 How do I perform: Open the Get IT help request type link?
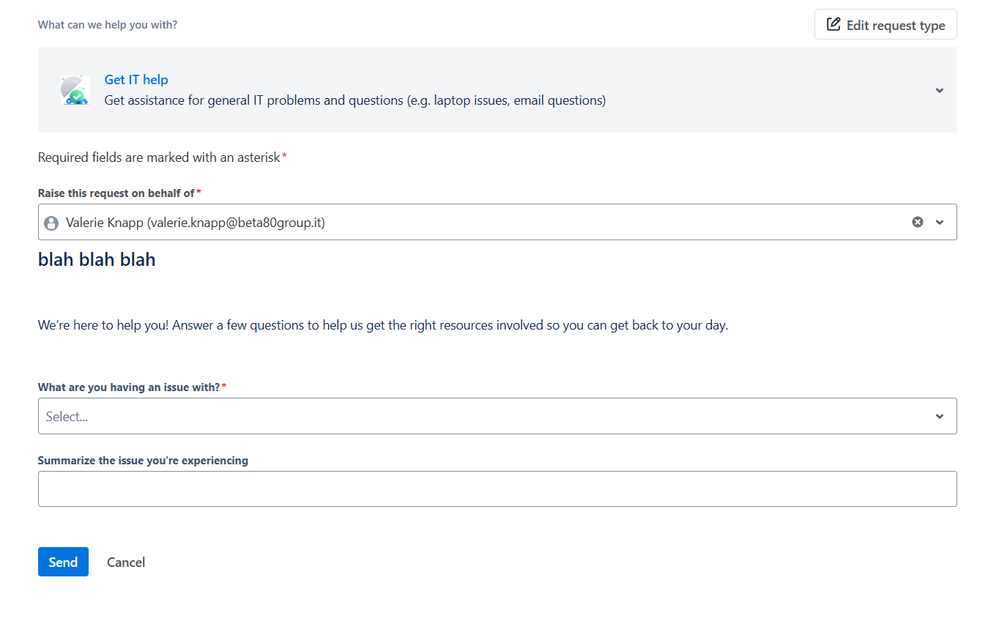(x=136, y=79)
